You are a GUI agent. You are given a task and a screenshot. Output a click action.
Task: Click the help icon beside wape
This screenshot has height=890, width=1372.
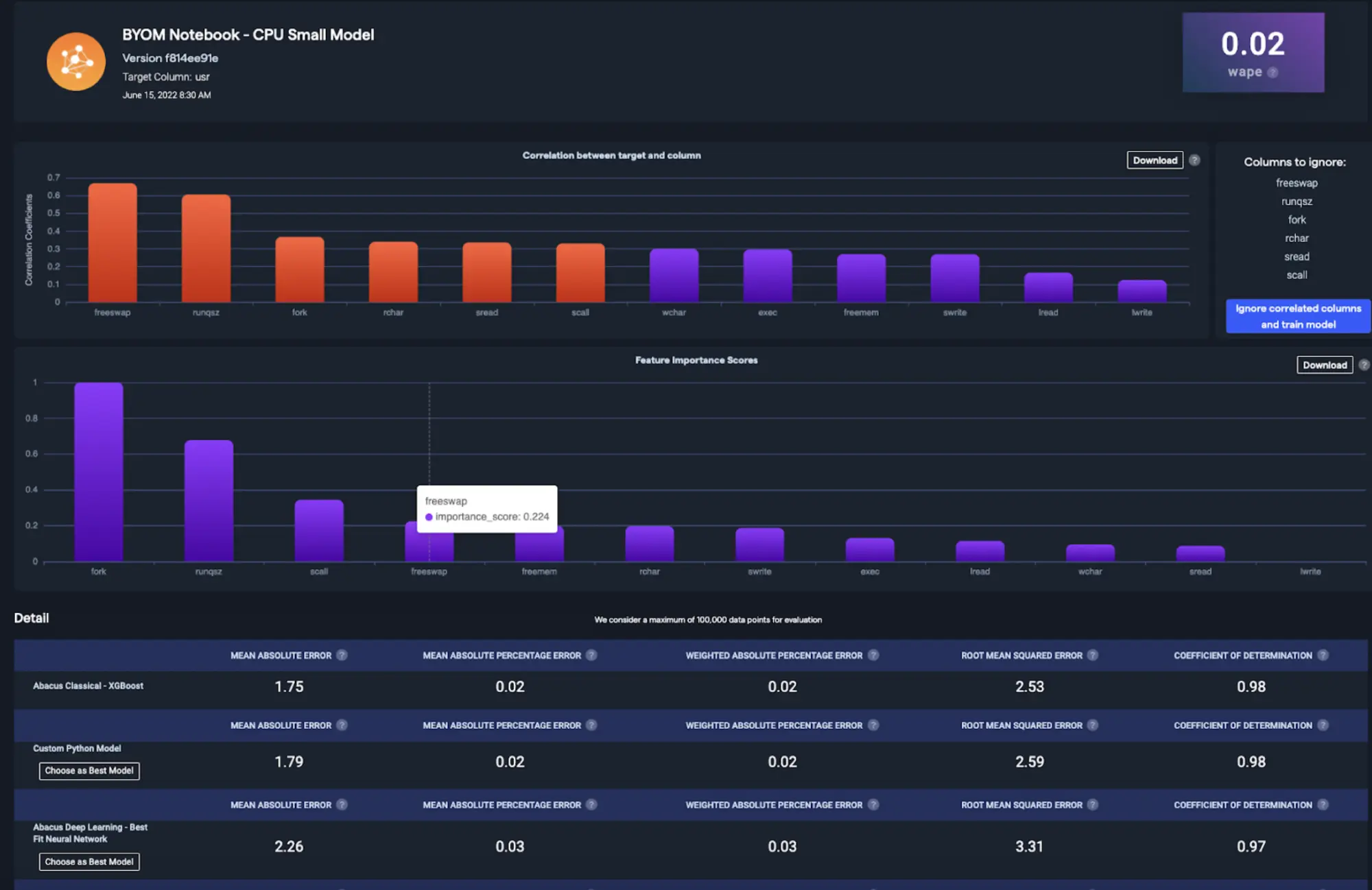(x=1273, y=73)
